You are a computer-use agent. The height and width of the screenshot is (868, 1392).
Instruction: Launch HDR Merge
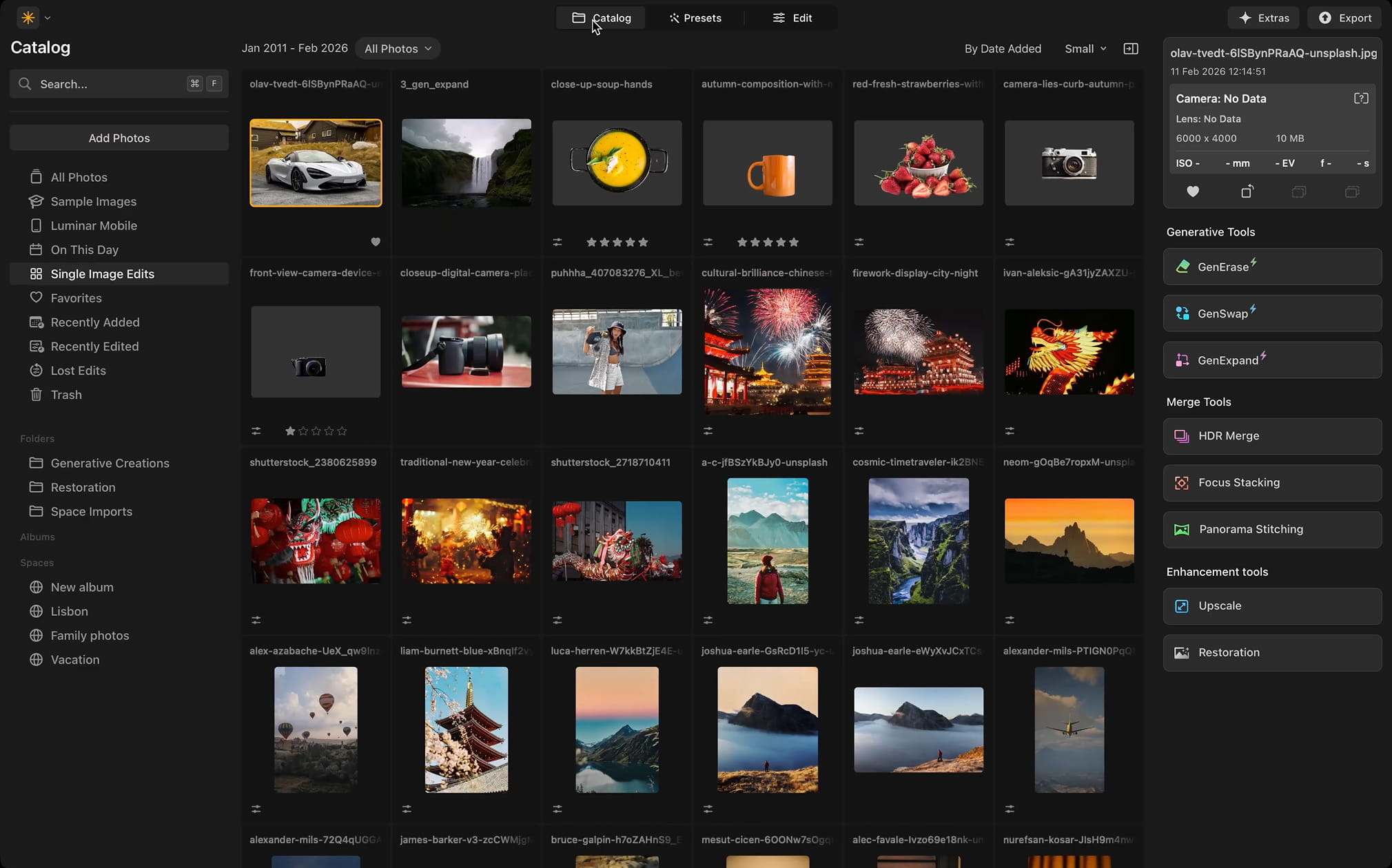click(x=1271, y=435)
